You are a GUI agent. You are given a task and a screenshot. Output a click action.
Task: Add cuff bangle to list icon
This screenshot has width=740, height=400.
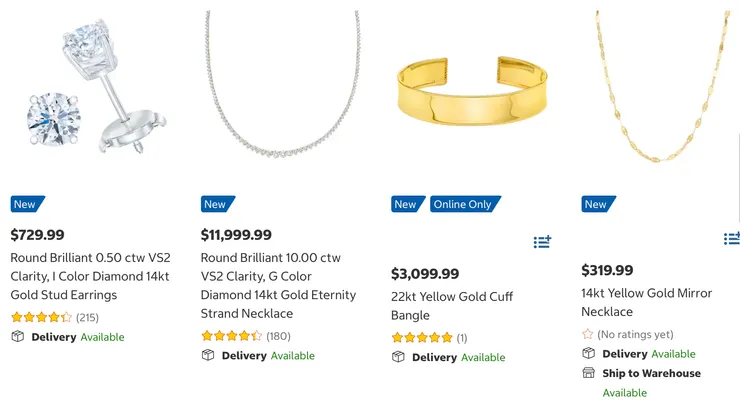[542, 241]
